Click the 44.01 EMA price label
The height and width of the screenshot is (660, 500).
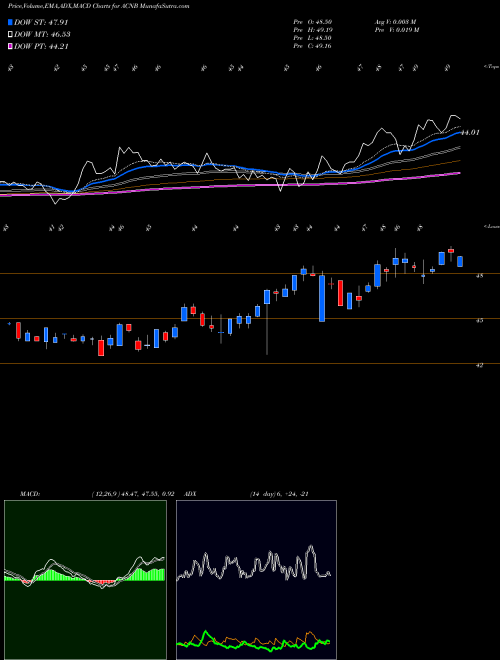pos(470,133)
